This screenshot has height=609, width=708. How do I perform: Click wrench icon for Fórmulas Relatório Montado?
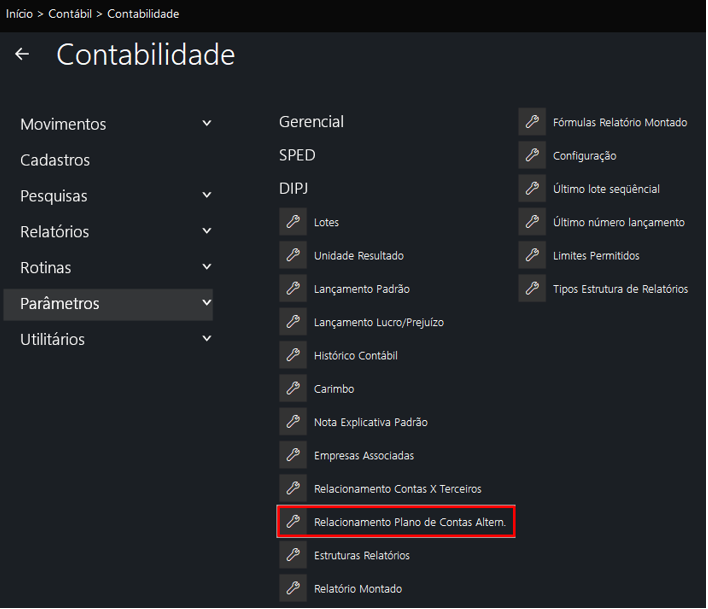tap(532, 122)
